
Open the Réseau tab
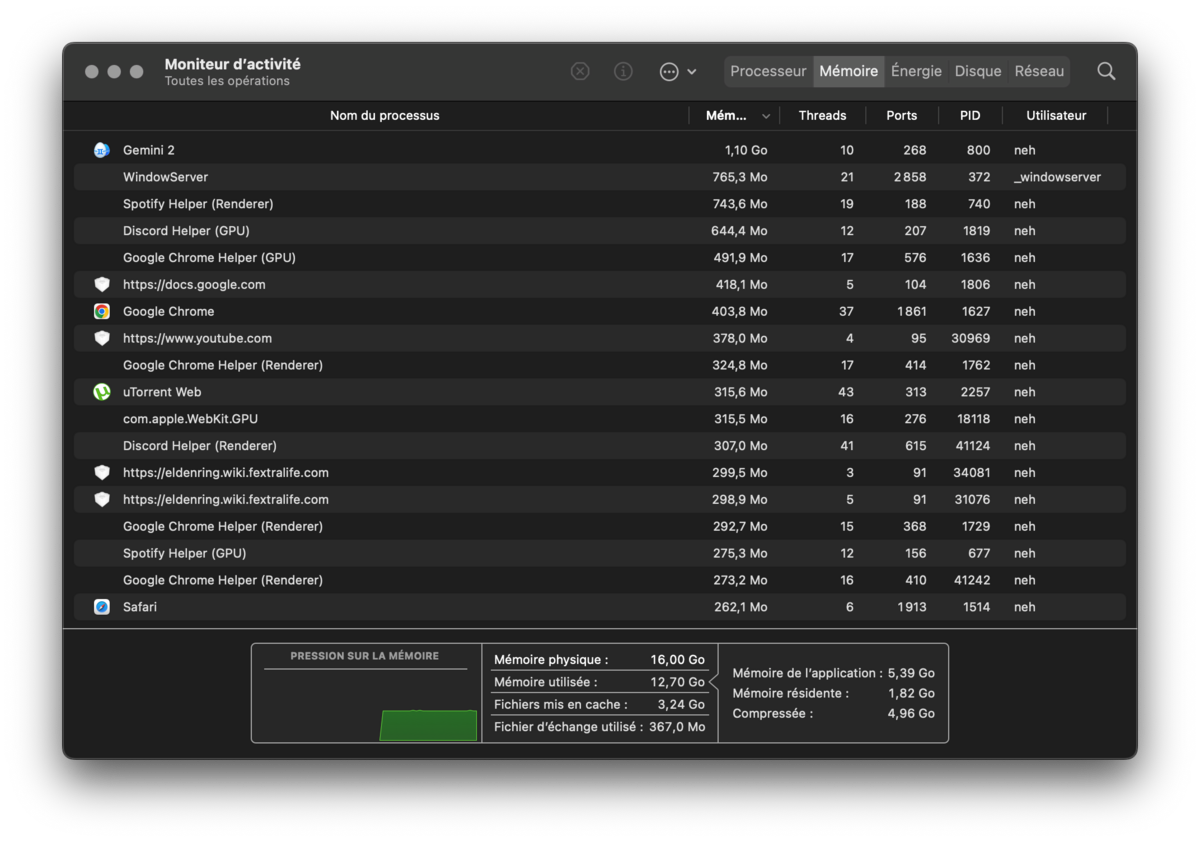coord(1039,71)
